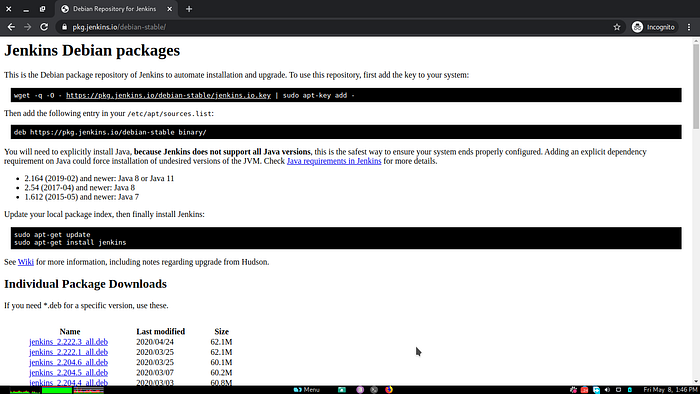Click the red system tray icon
700x394 pixels.
click(584, 390)
